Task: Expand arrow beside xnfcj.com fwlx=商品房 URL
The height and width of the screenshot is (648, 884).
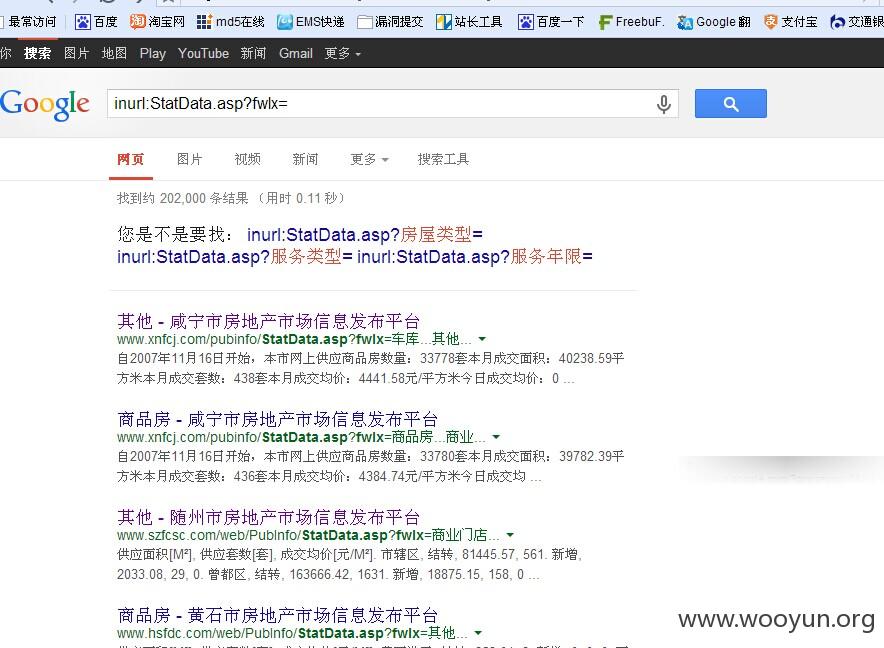Action: tap(496, 437)
